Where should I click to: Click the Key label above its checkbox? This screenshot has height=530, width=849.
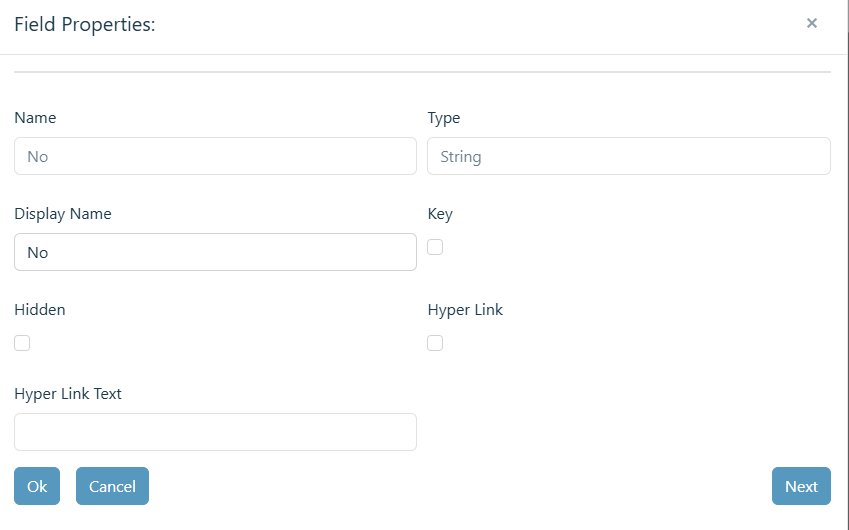click(440, 214)
